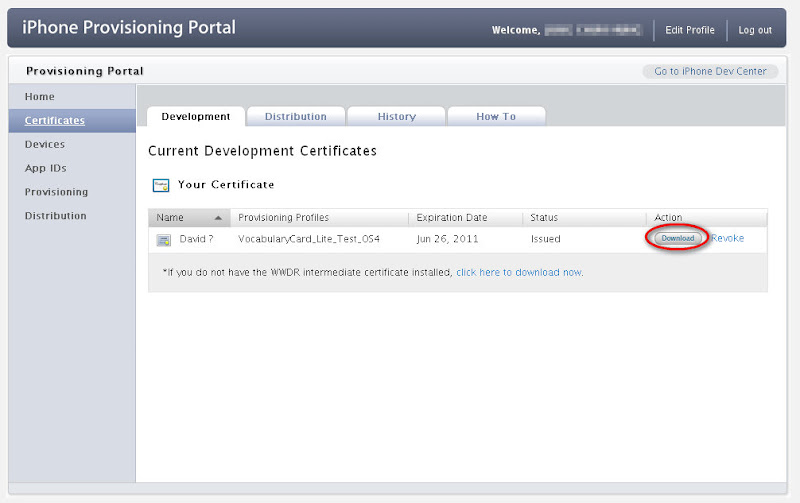Click the WWDR certificate download link

click(519, 272)
